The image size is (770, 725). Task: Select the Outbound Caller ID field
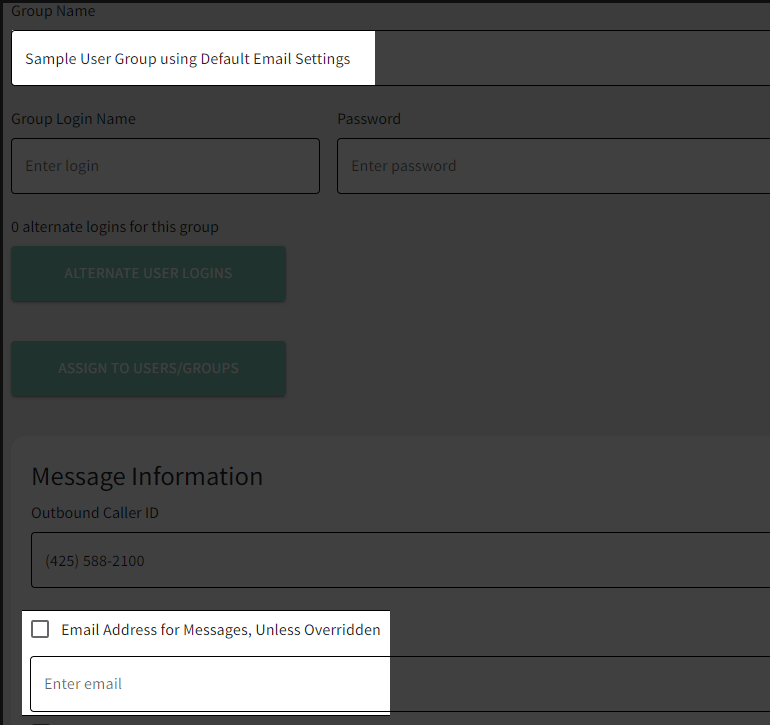click(x=400, y=560)
